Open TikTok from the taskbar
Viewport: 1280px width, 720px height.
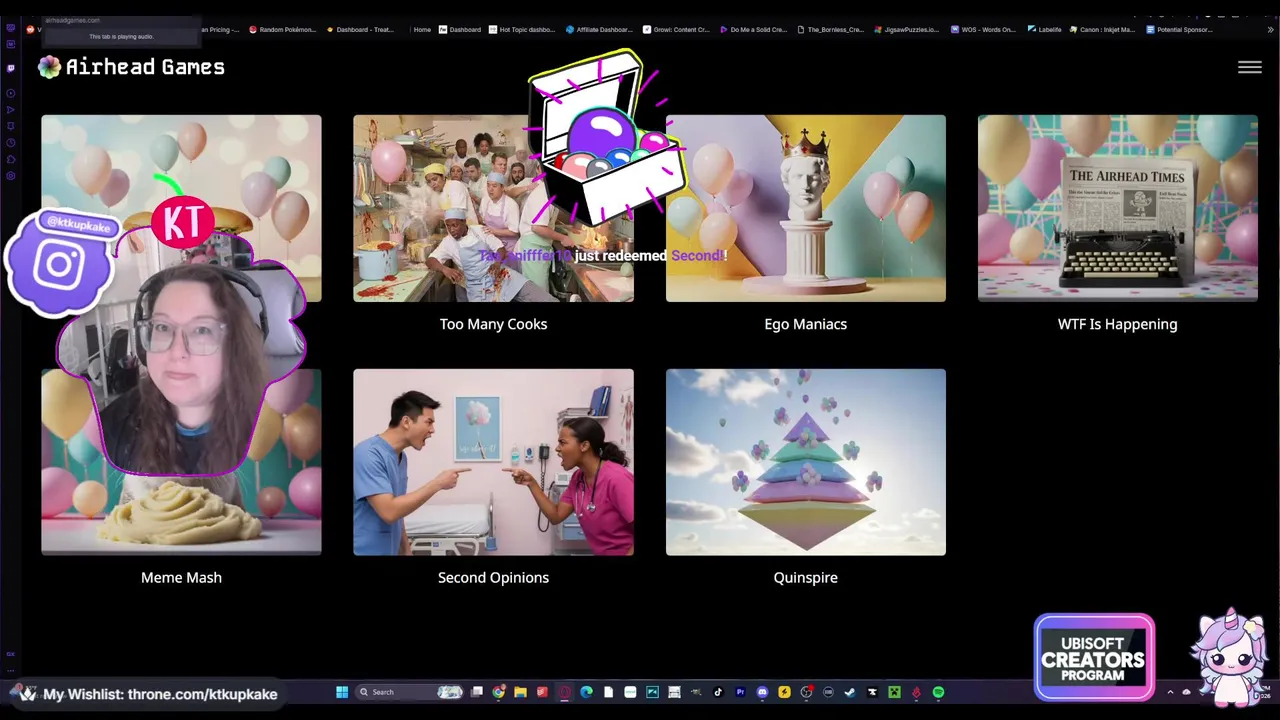tap(718, 692)
